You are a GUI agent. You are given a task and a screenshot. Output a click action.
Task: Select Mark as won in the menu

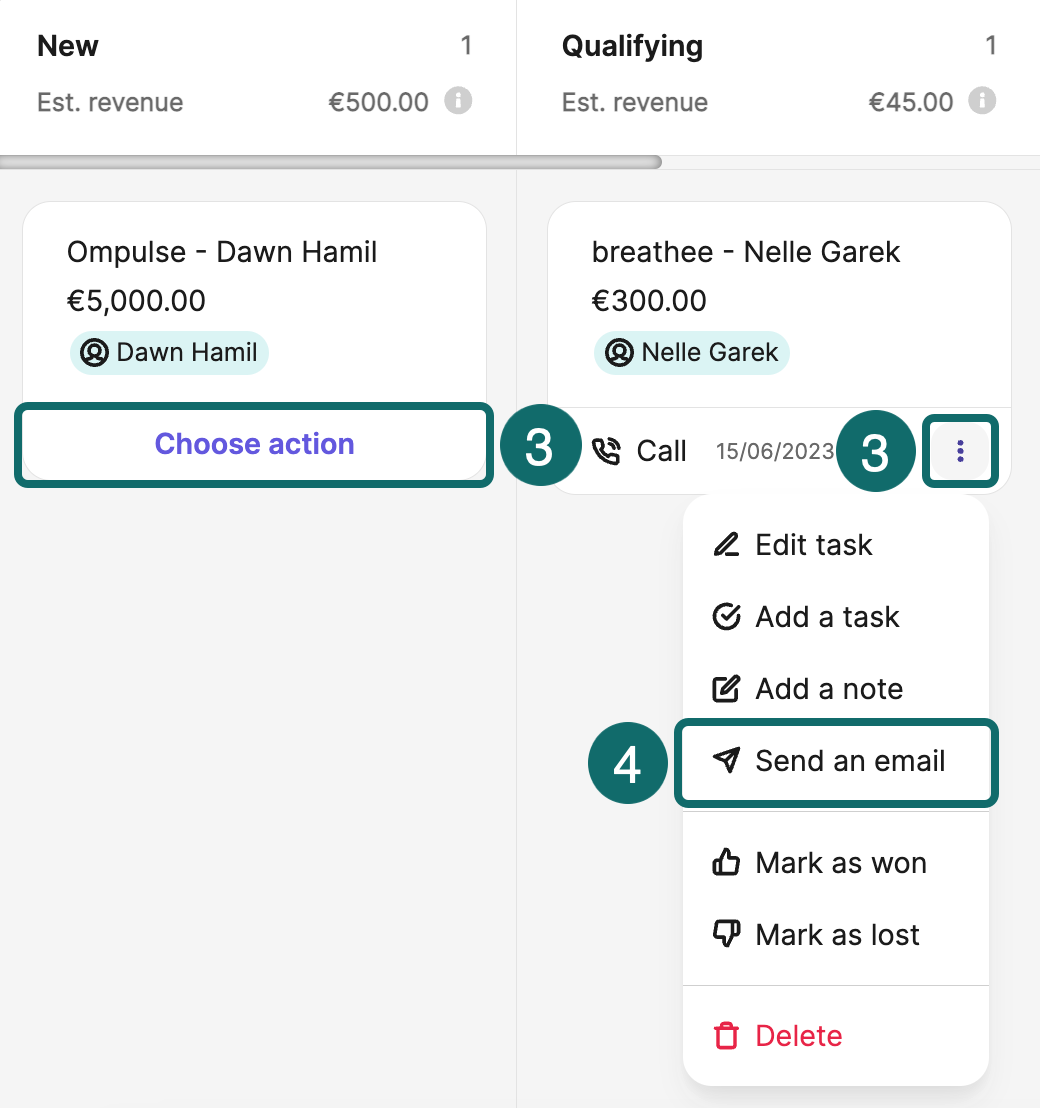(x=840, y=863)
